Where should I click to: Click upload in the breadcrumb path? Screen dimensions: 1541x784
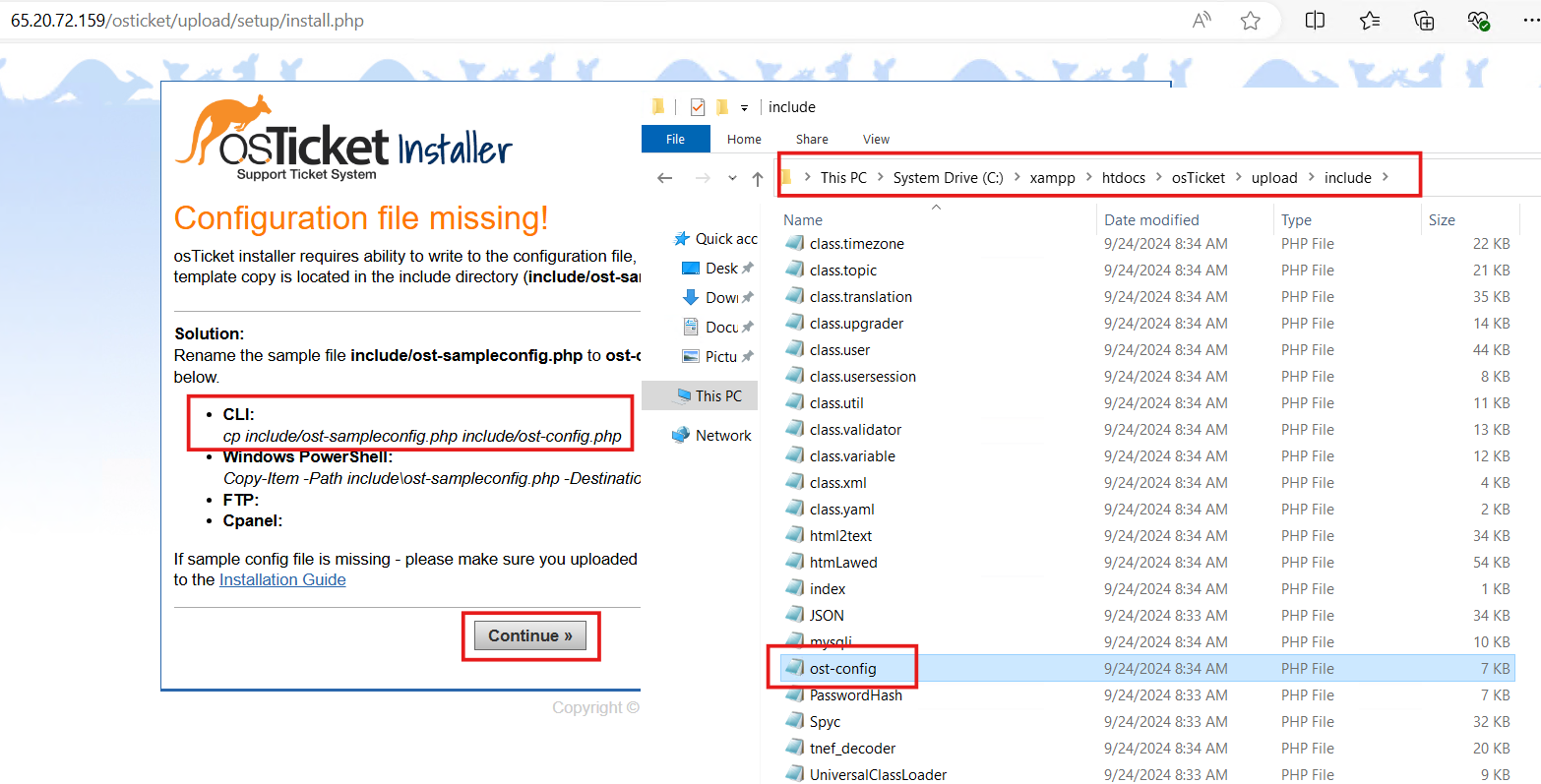[1274, 177]
